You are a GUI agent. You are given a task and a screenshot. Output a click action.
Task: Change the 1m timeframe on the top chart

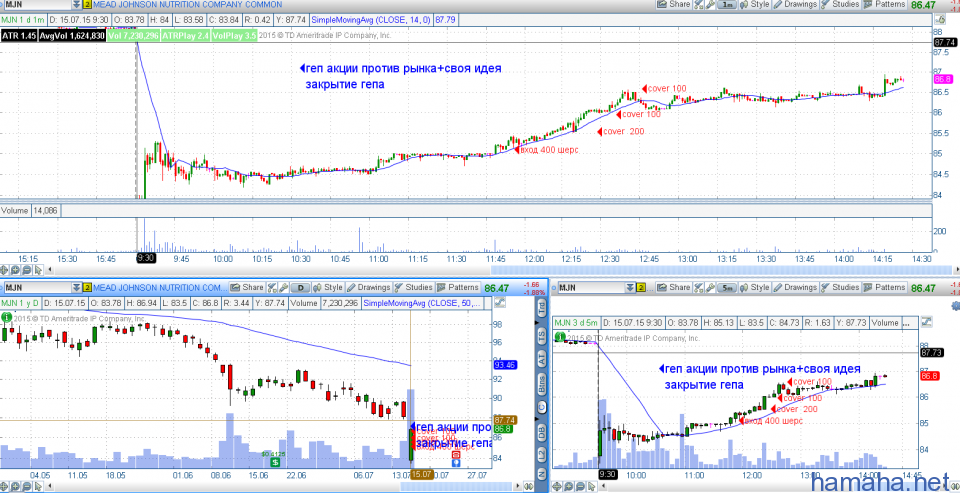727,4
